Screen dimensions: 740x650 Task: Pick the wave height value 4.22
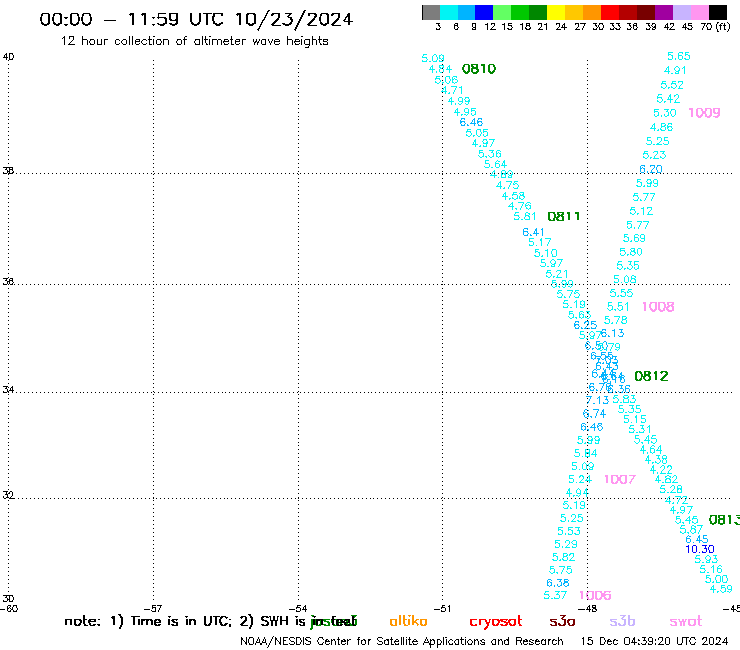[x=661, y=470]
